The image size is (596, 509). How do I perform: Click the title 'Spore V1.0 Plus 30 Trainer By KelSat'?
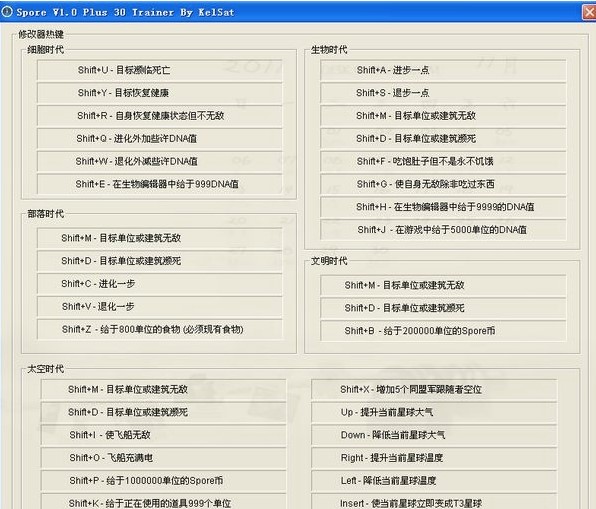(125, 12)
